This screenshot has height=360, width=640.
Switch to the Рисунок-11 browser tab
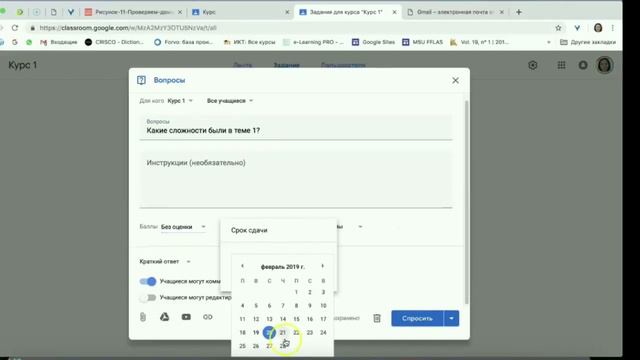(x=133, y=12)
